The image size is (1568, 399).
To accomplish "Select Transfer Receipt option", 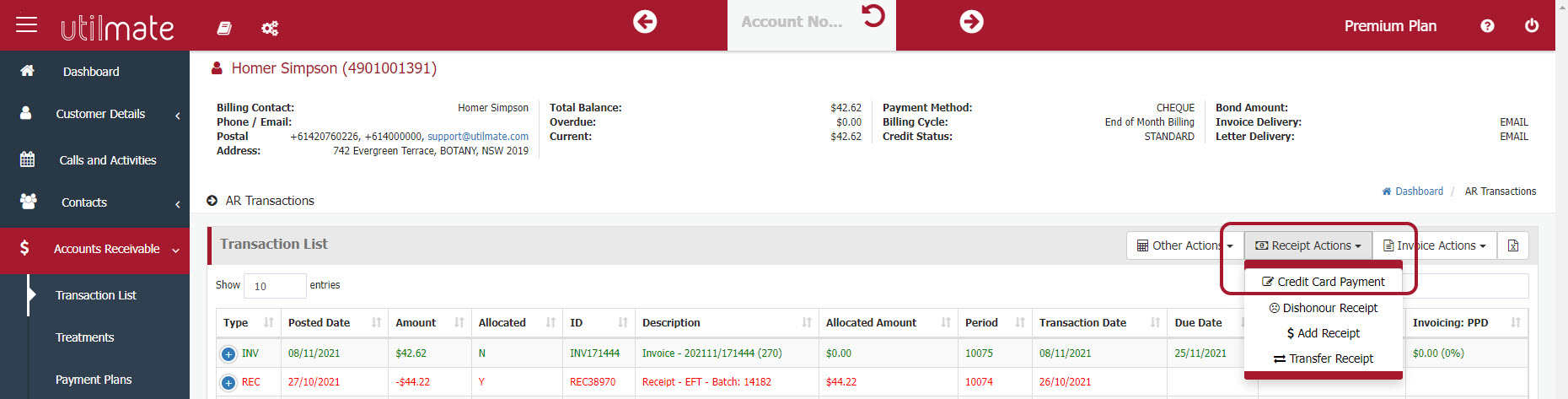I will 1324,359.
